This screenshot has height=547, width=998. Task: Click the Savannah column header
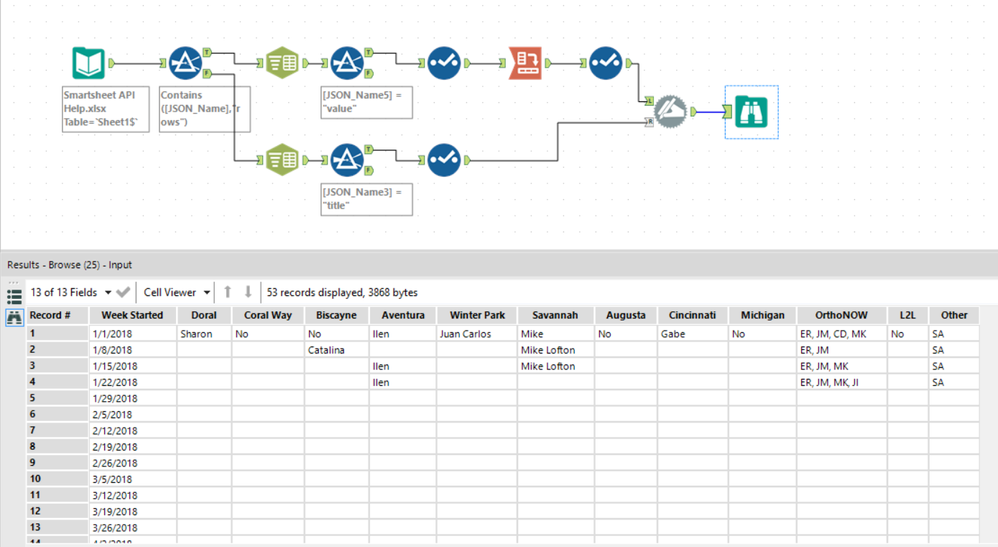point(556,315)
